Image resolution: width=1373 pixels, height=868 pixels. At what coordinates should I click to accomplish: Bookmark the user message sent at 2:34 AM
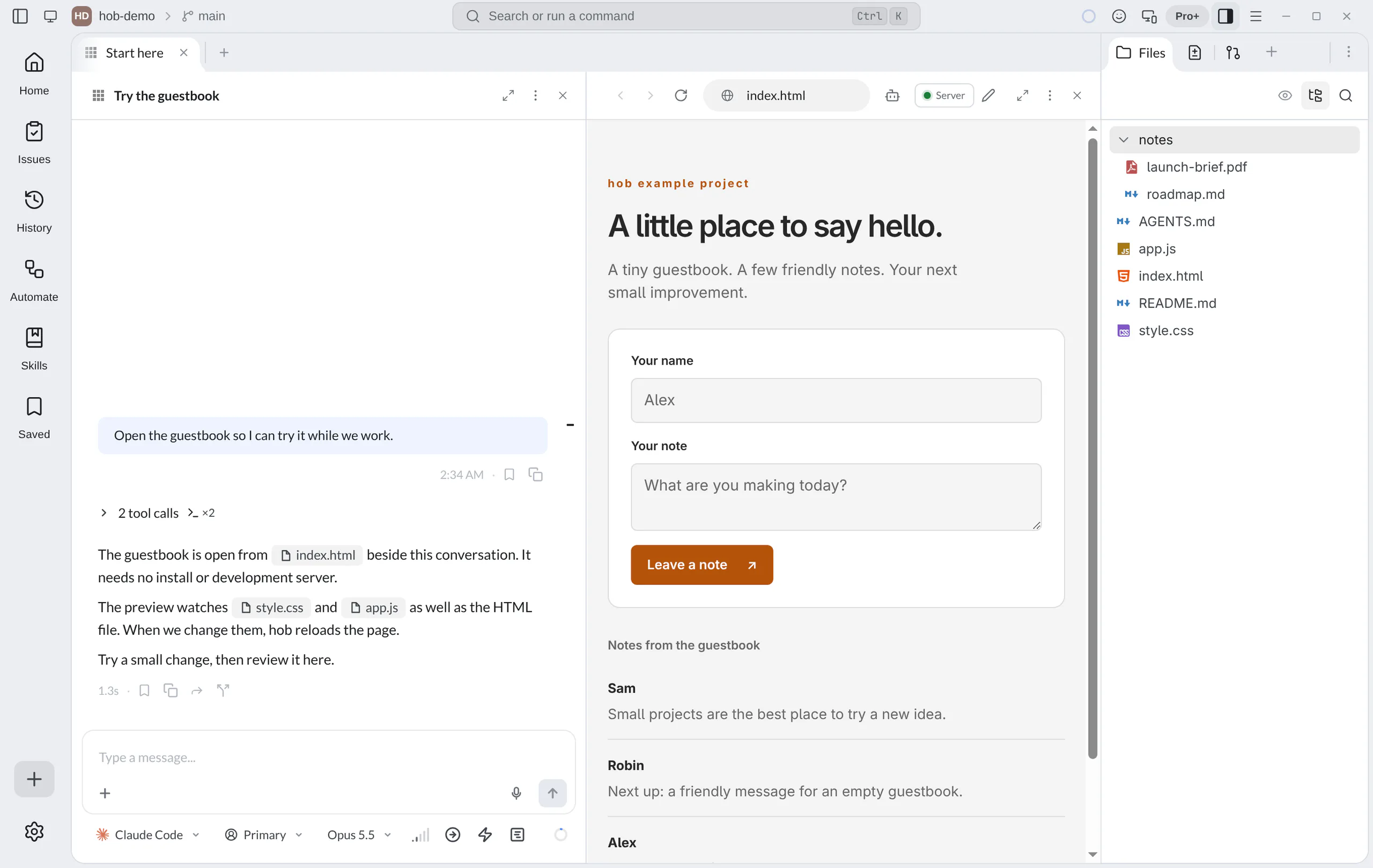coord(509,474)
